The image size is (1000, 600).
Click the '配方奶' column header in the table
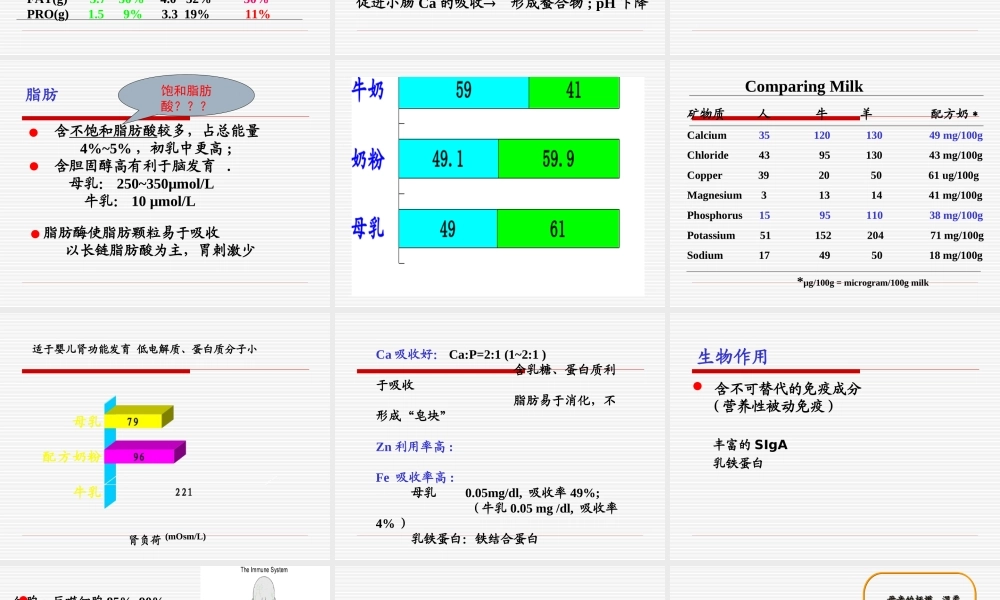(x=954, y=115)
